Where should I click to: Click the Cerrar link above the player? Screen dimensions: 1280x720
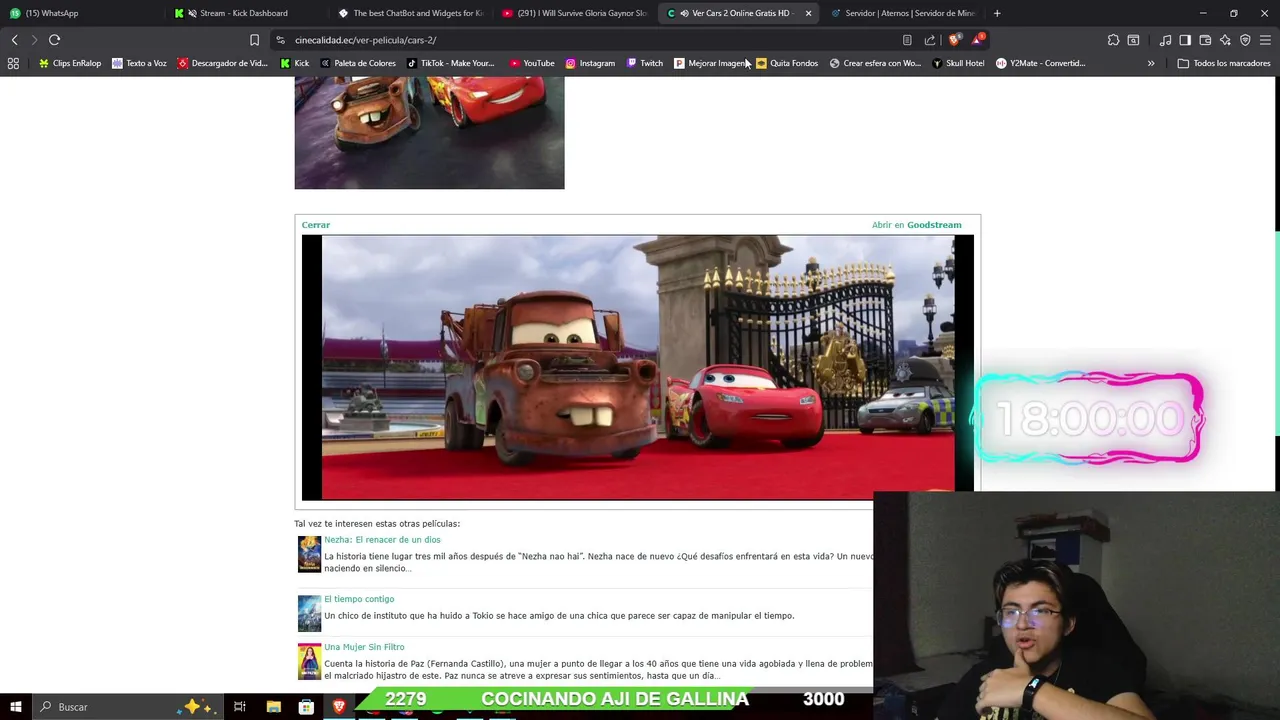(x=316, y=225)
